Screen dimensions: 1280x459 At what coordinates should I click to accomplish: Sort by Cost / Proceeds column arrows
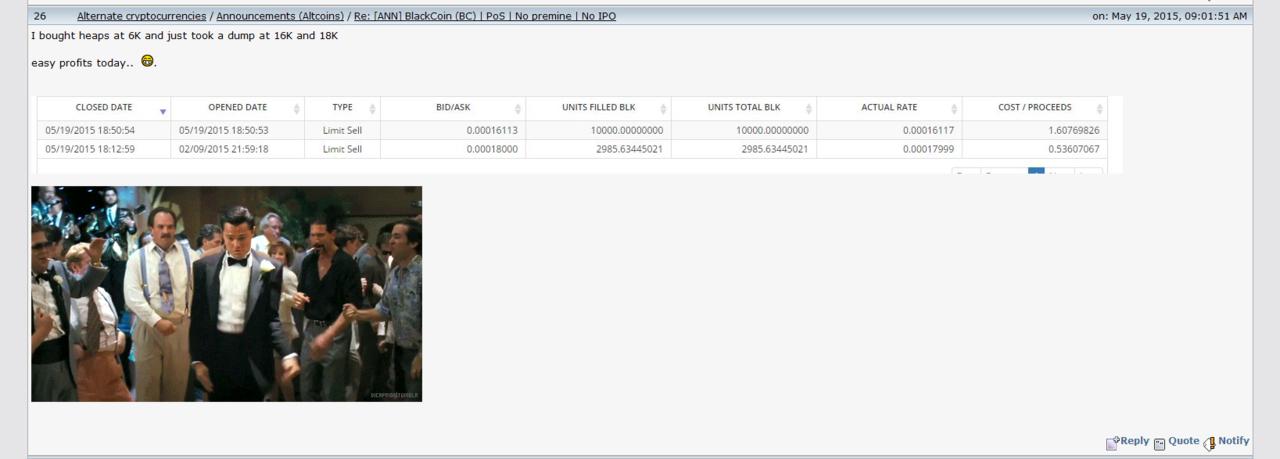(1100, 109)
